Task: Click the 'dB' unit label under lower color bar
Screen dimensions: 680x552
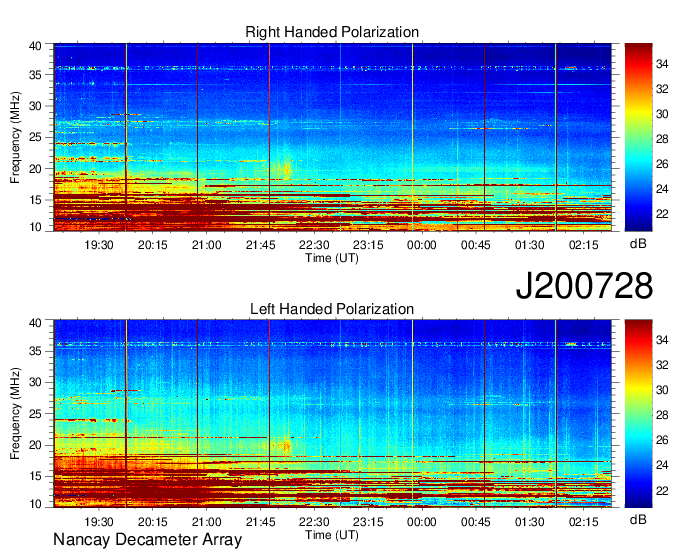Action: 638,519
